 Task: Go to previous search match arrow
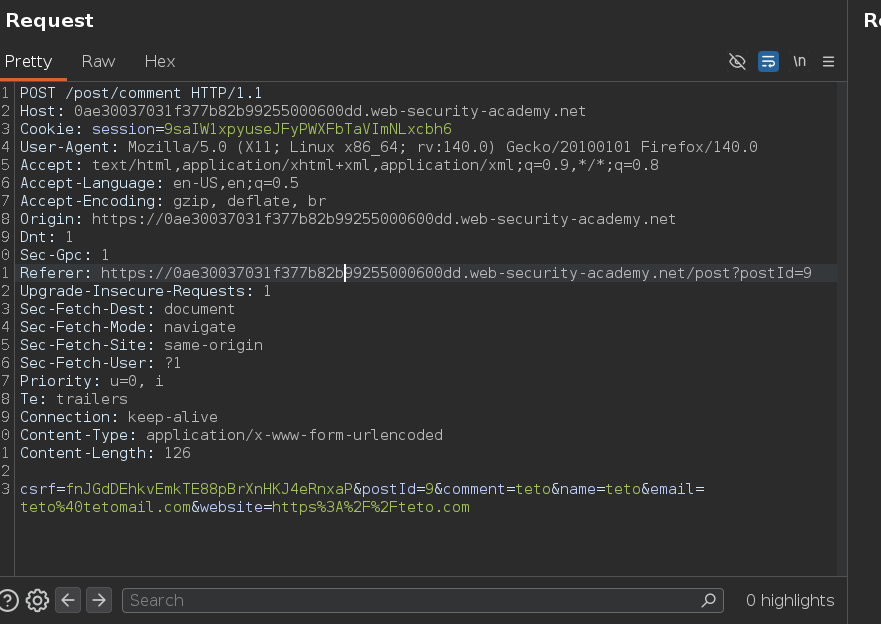pos(68,600)
